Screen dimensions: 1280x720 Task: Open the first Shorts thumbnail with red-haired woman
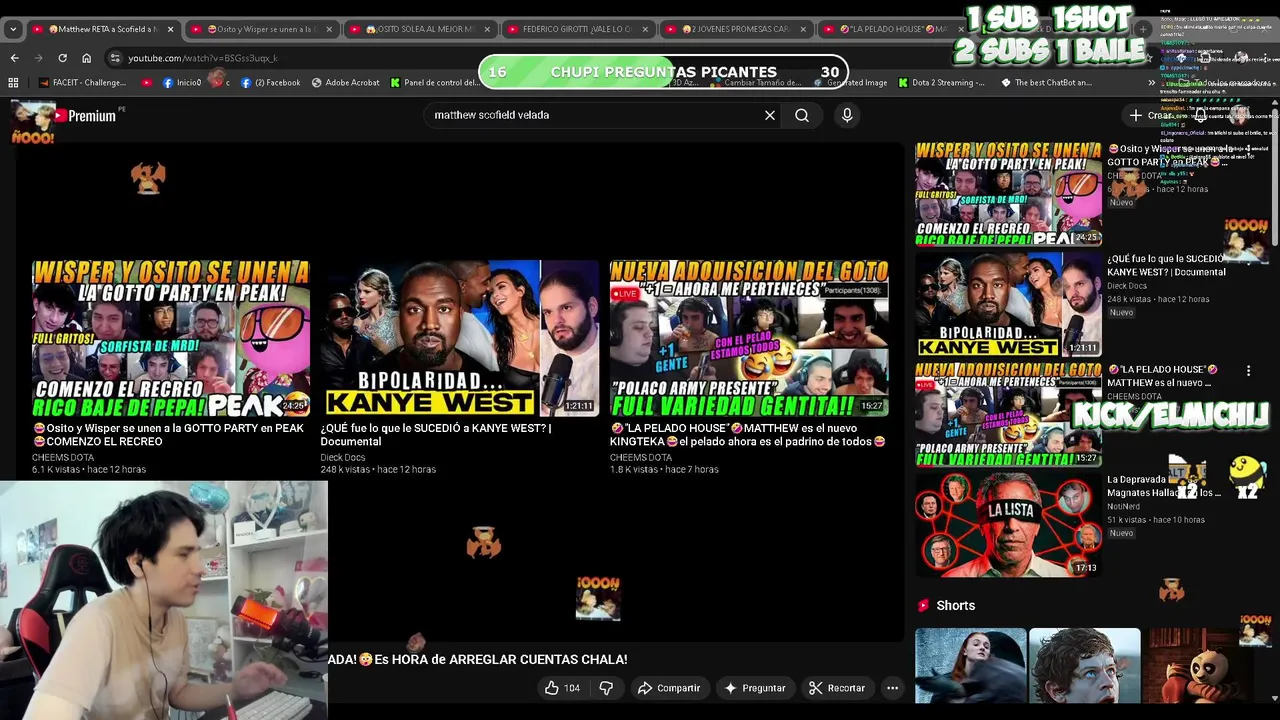970,665
